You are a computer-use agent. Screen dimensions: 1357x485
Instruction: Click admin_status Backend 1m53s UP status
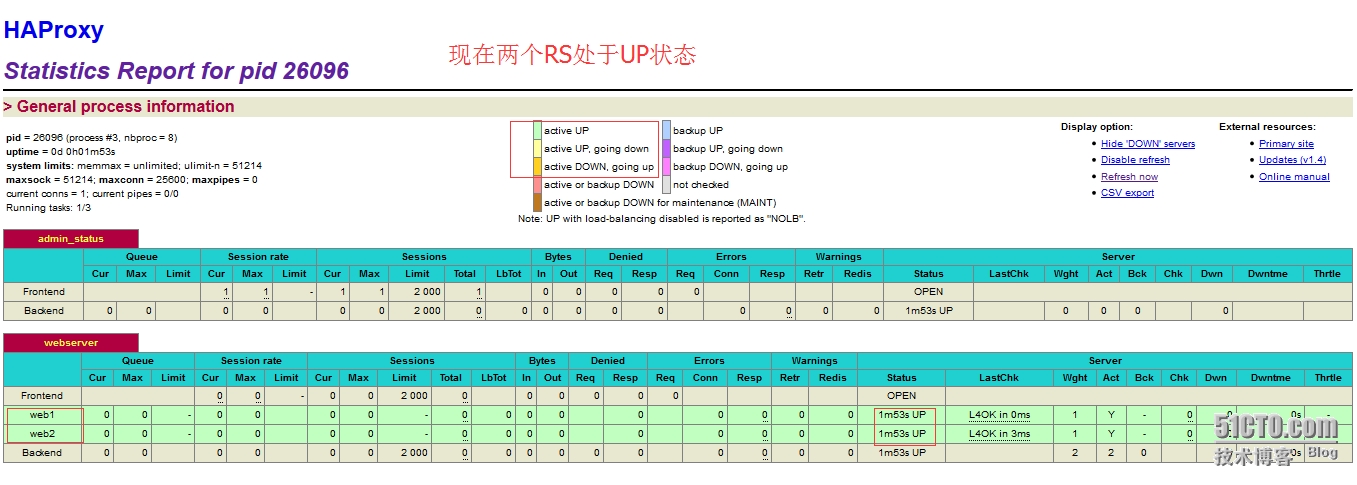928,311
